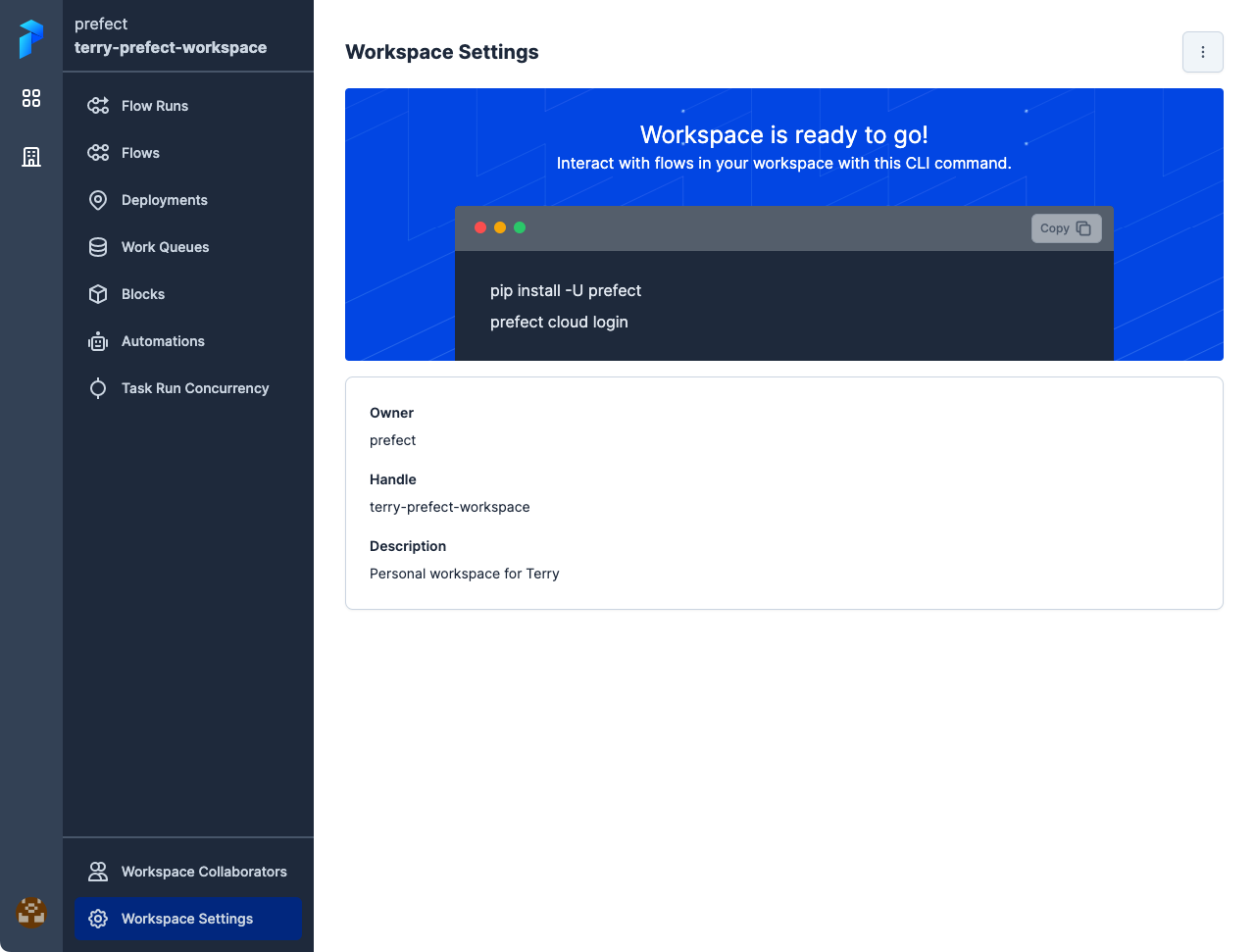The image size is (1255, 952).
Task: Click the terry-prefect-workspace header name
Action: pyautogui.click(x=171, y=47)
